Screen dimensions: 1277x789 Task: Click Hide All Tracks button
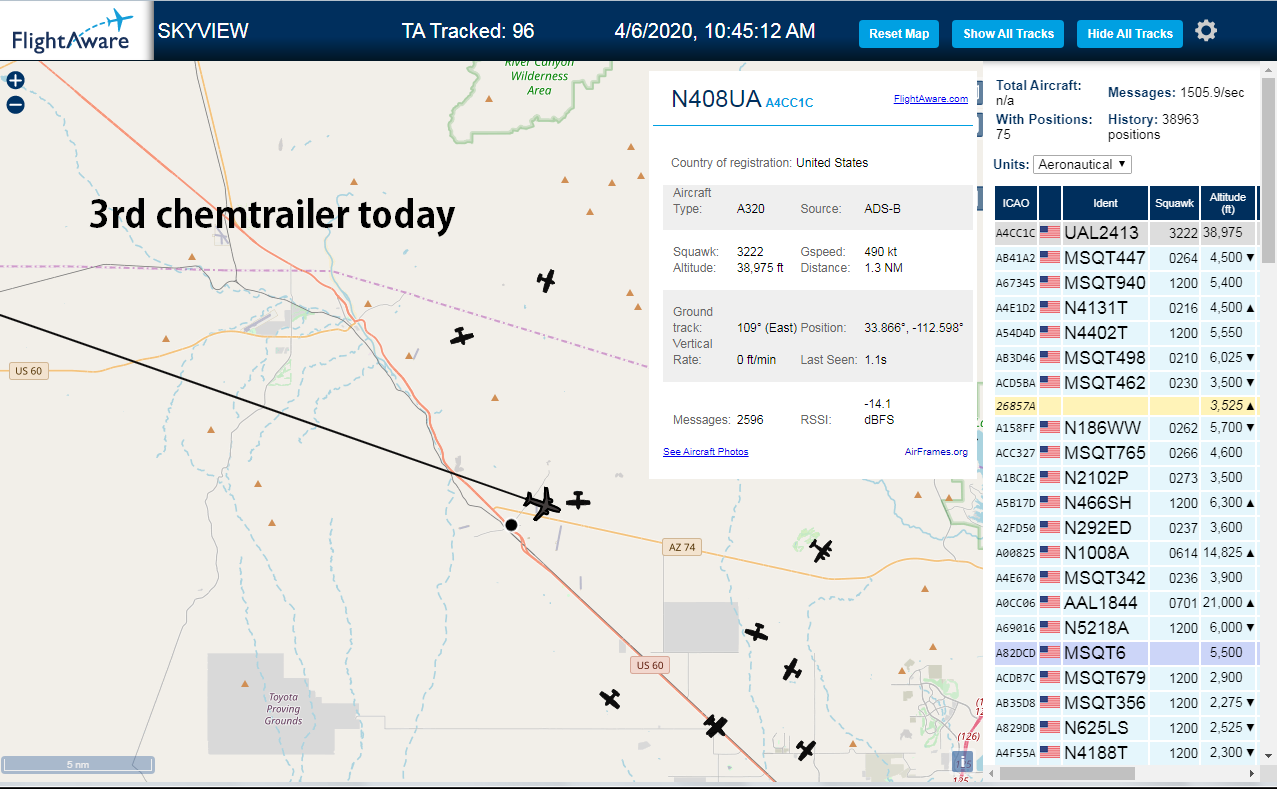1130,34
